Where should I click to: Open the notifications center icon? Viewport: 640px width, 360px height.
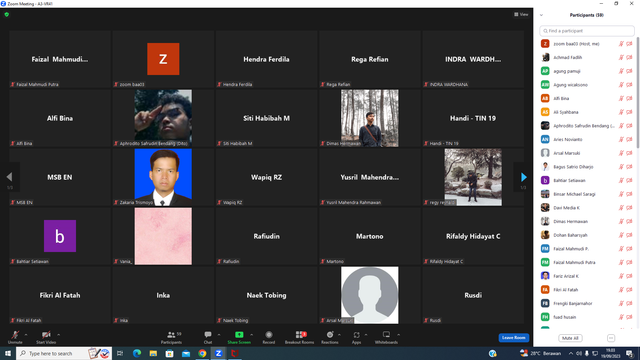(629, 353)
